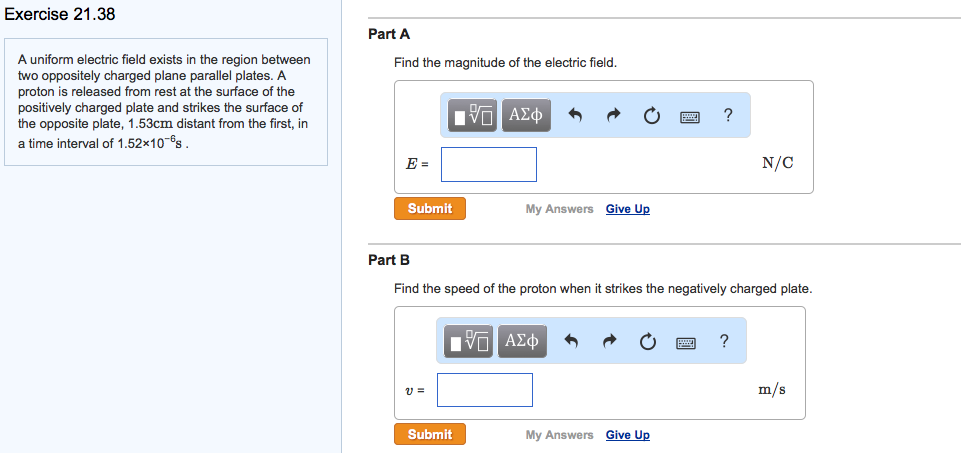Click the v = answer input box
Image resolution: width=961 pixels, height=453 pixels.
[485, 390]
